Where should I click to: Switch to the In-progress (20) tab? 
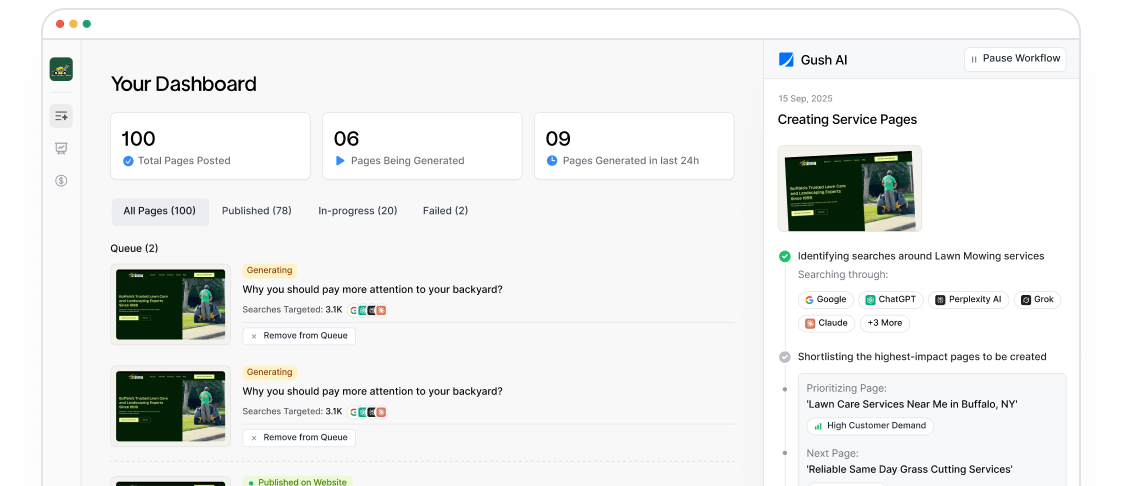[x=357, y=212]
